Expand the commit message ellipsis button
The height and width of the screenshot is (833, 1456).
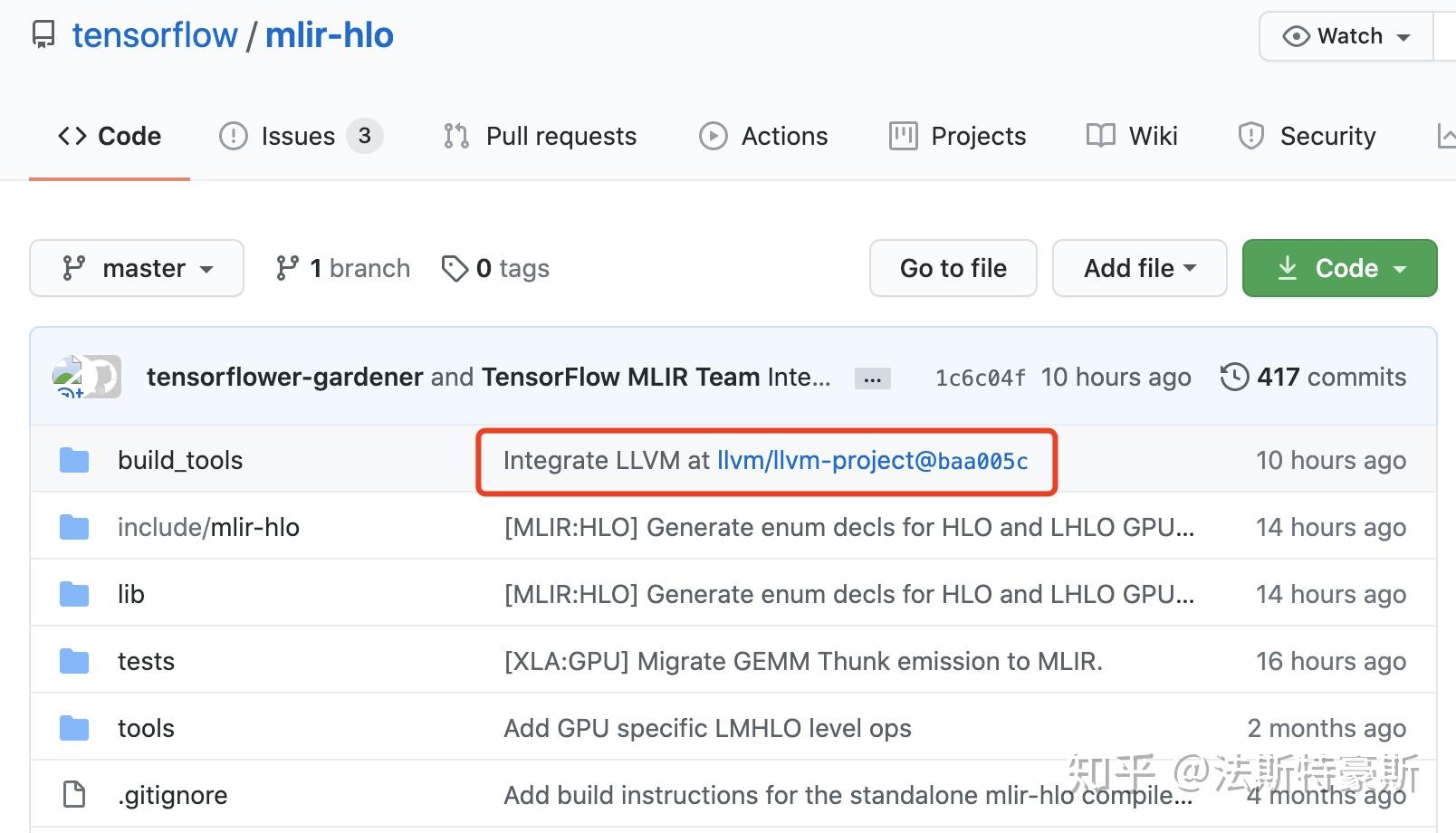(872, 378)
